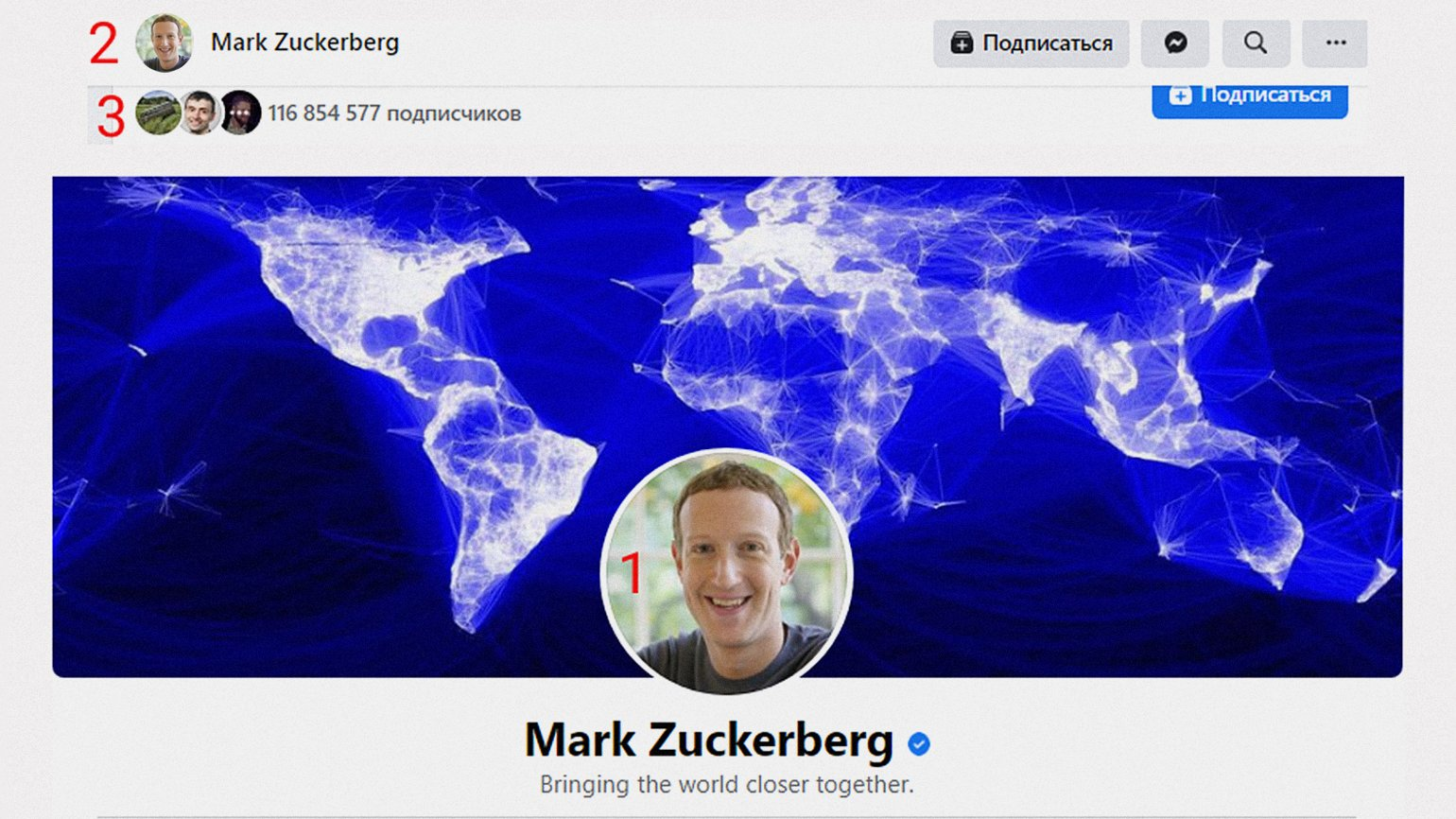
Task: Click the large Mark Zuckerberg profile heading
Action: [709, 741]
